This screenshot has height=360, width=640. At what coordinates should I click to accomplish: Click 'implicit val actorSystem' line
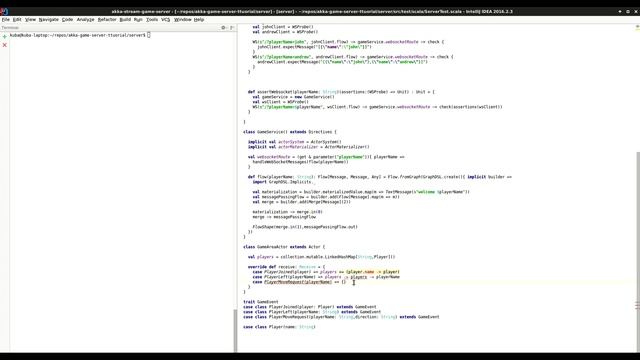pos(294,142)
